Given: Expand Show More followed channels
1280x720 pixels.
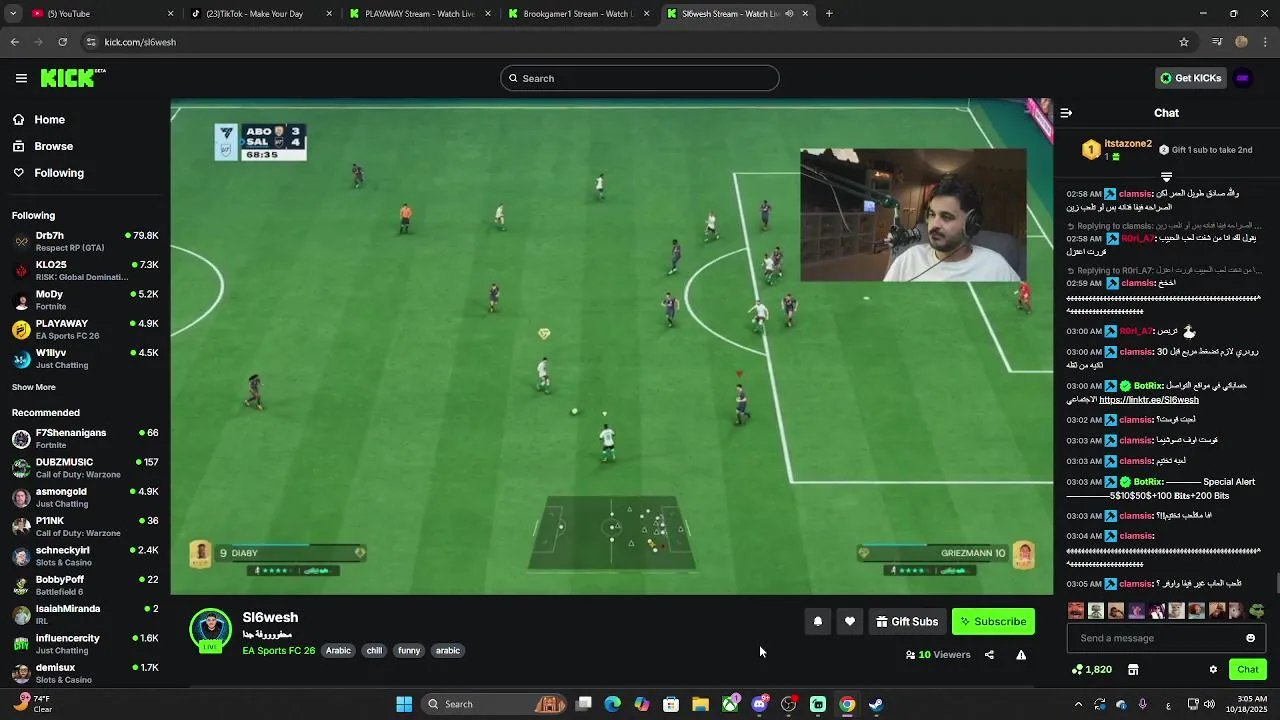Looking at the screenshot, I should [x=34, y=387].
